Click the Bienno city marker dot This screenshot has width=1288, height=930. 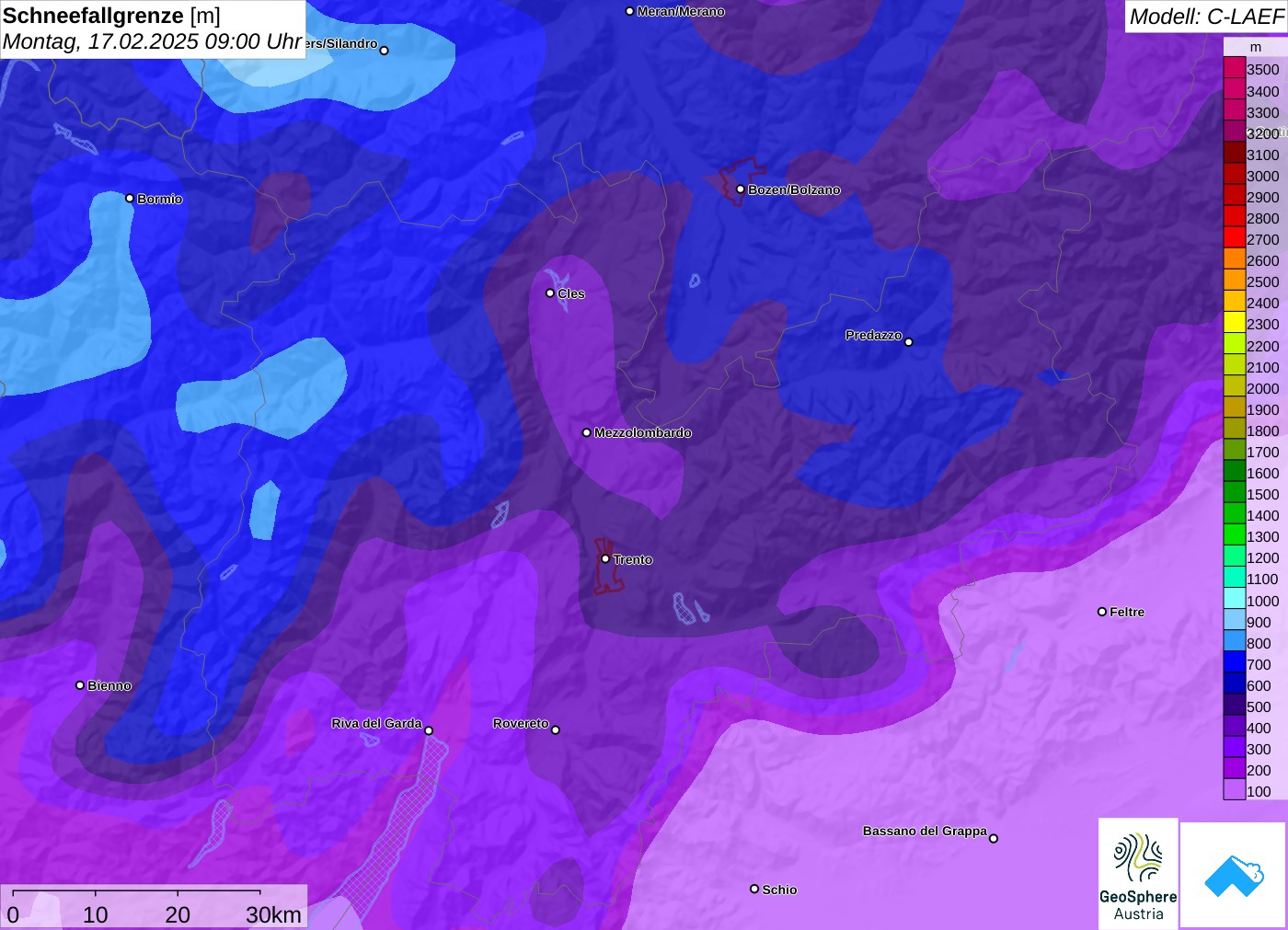tap(80, 685)
